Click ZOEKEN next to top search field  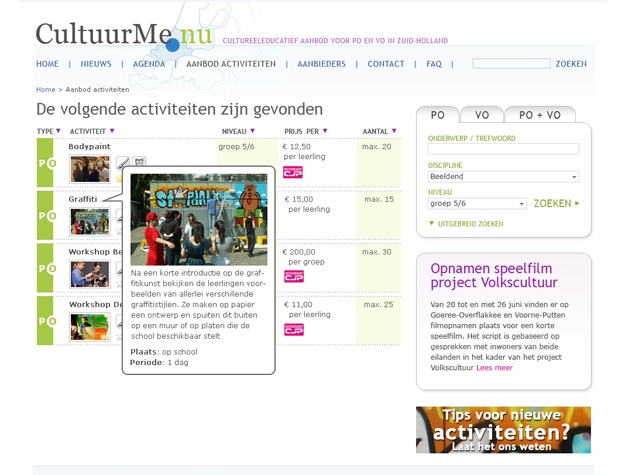tap(571, 64)
